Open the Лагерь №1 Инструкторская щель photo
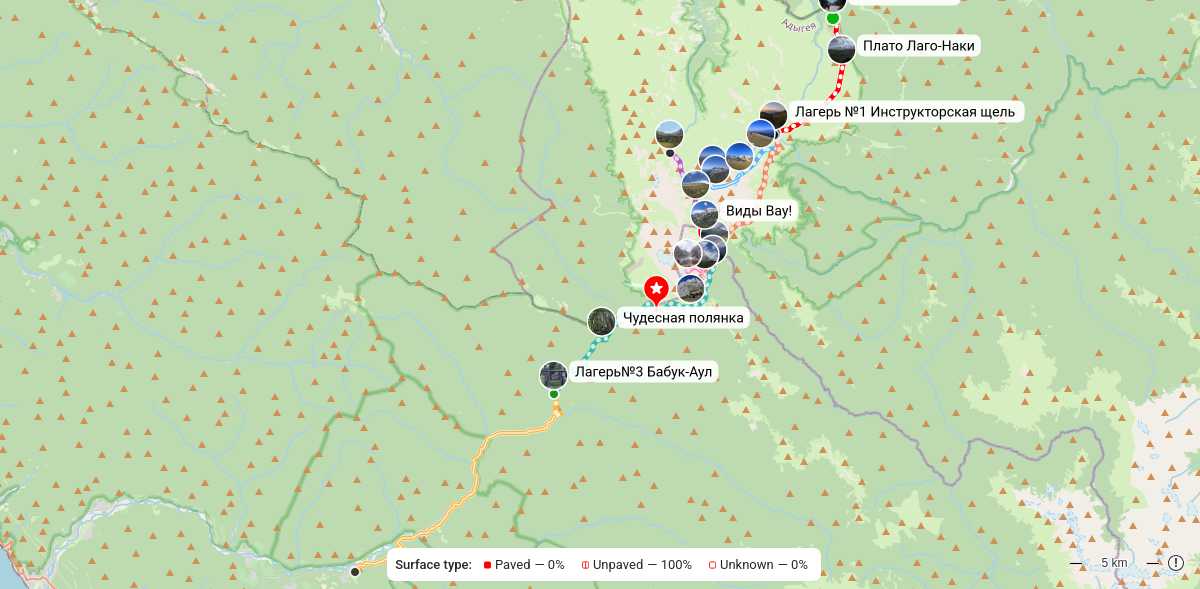The image size is (1200, 589). 773,116
